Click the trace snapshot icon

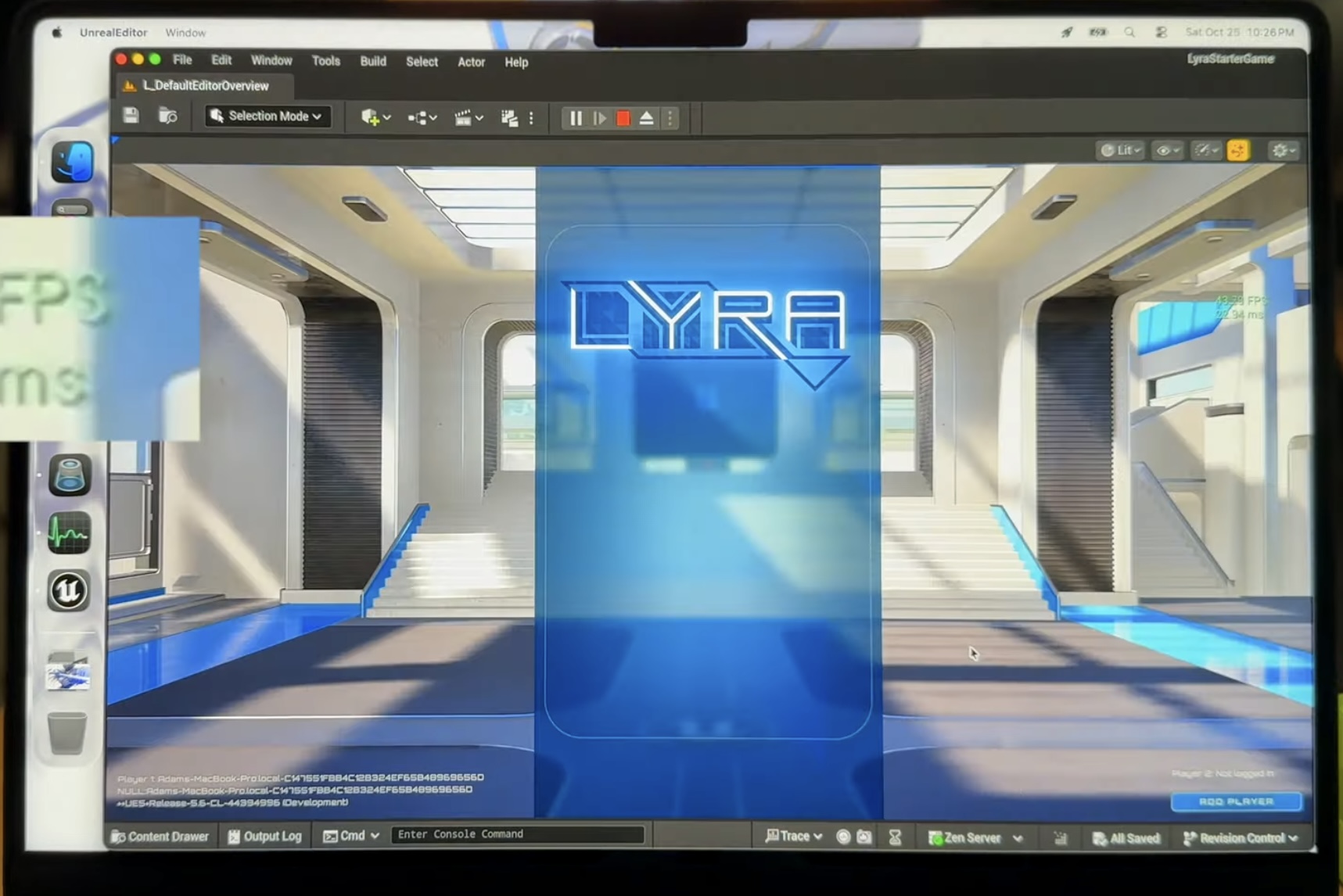864,837
